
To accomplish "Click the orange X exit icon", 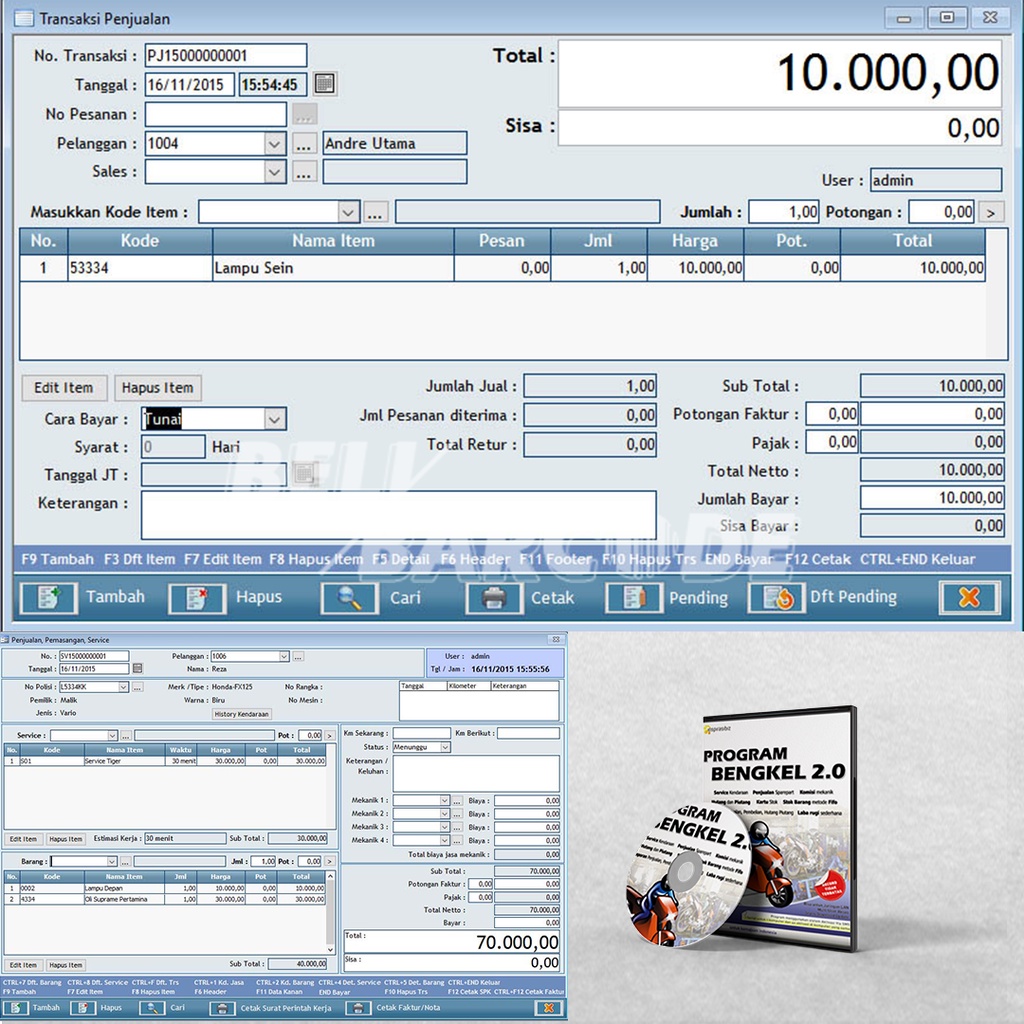I will (968, 597).
